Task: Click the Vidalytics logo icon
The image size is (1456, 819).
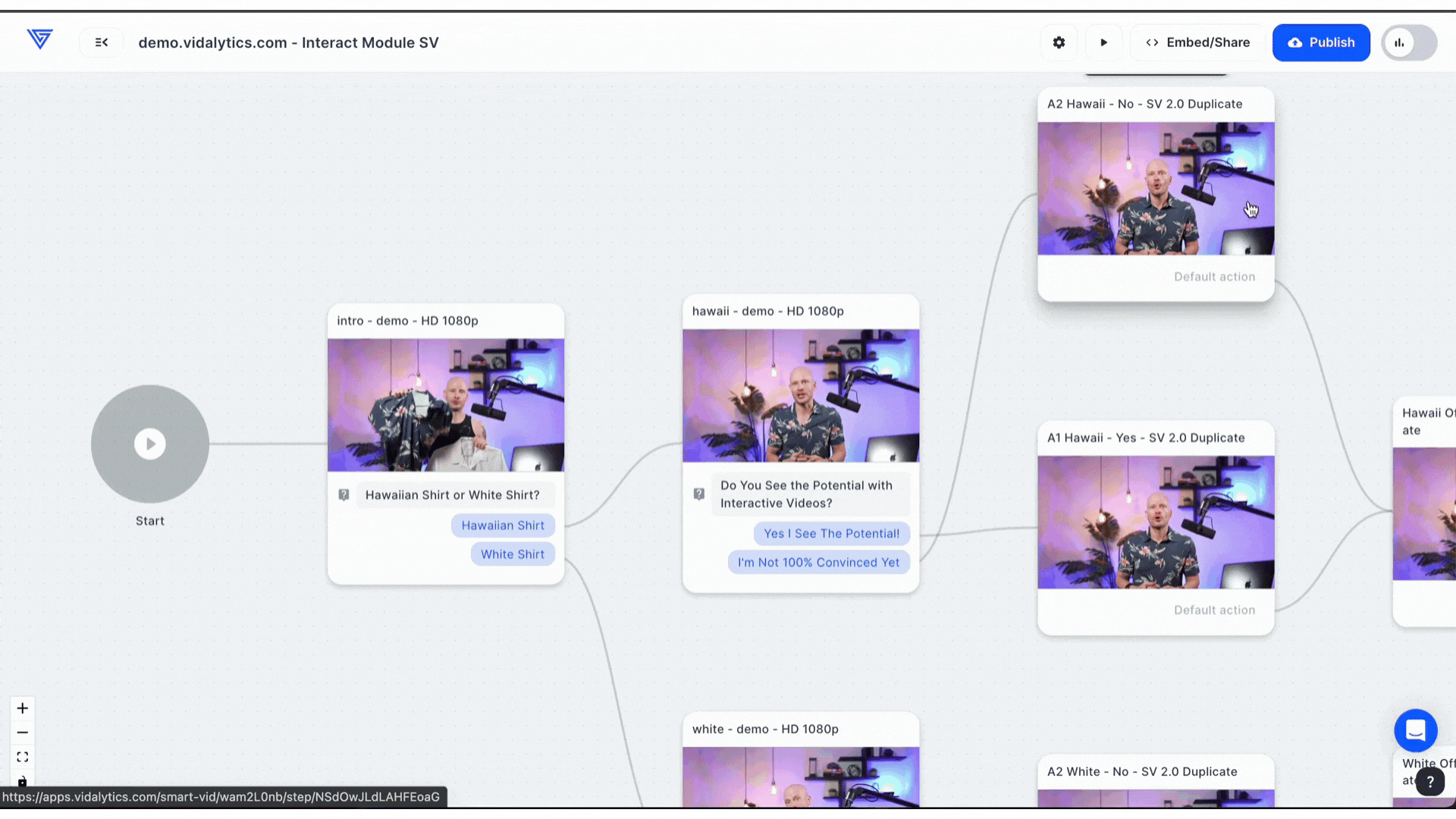Action: tap(39, 39)
